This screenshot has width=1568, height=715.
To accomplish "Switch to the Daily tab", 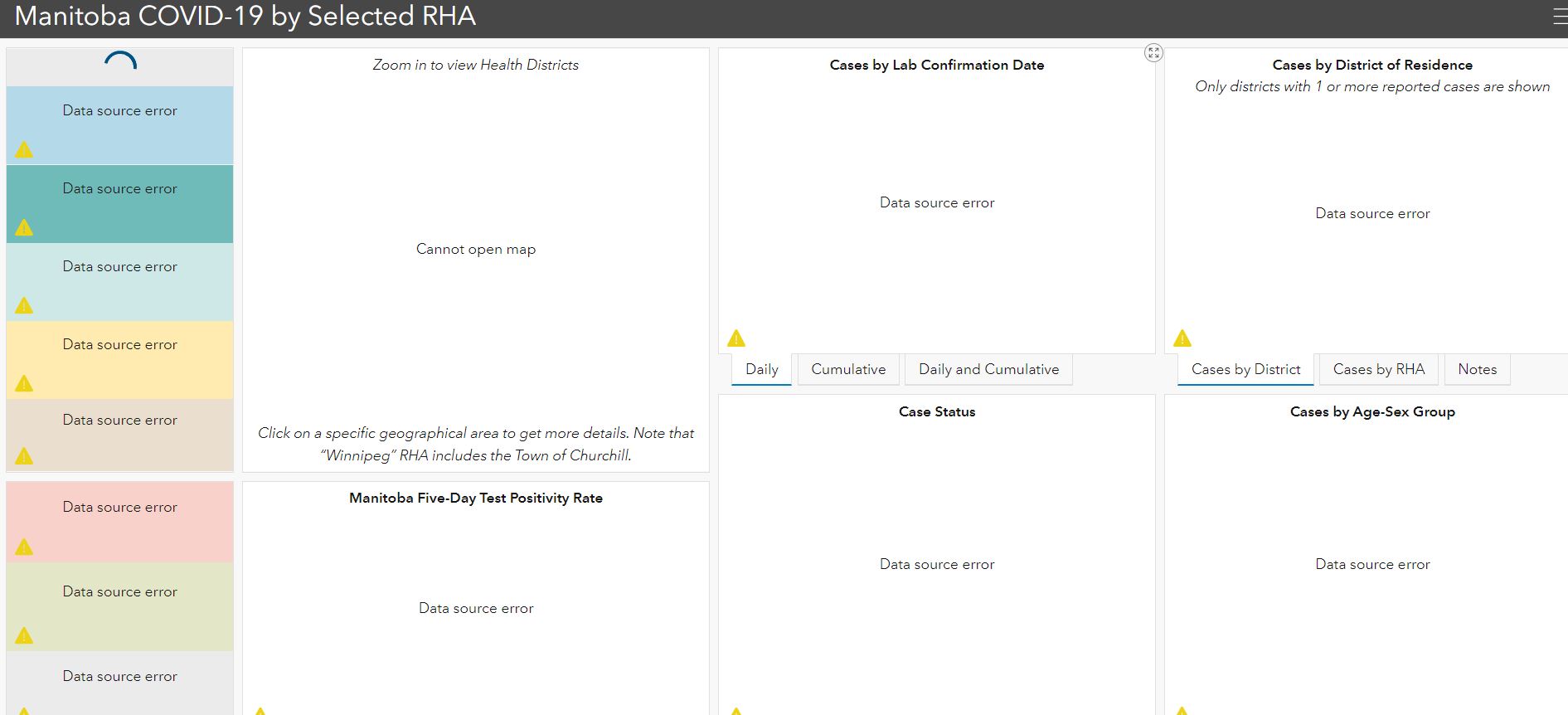I will click(x=761, y=370).
